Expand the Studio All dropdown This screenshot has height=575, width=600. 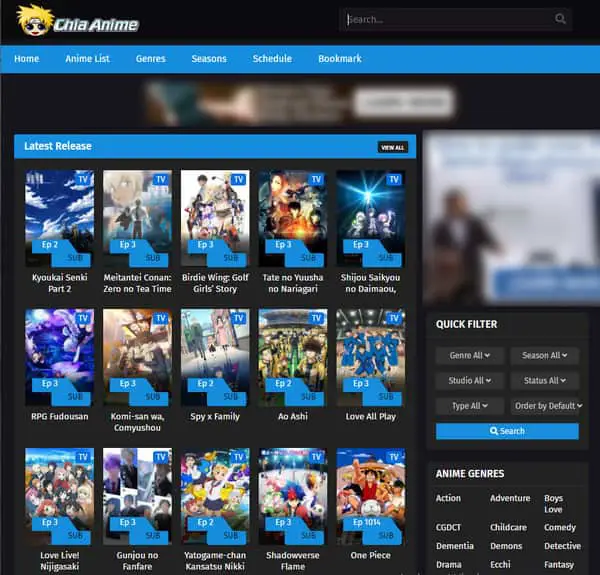(x=470, y=381)
